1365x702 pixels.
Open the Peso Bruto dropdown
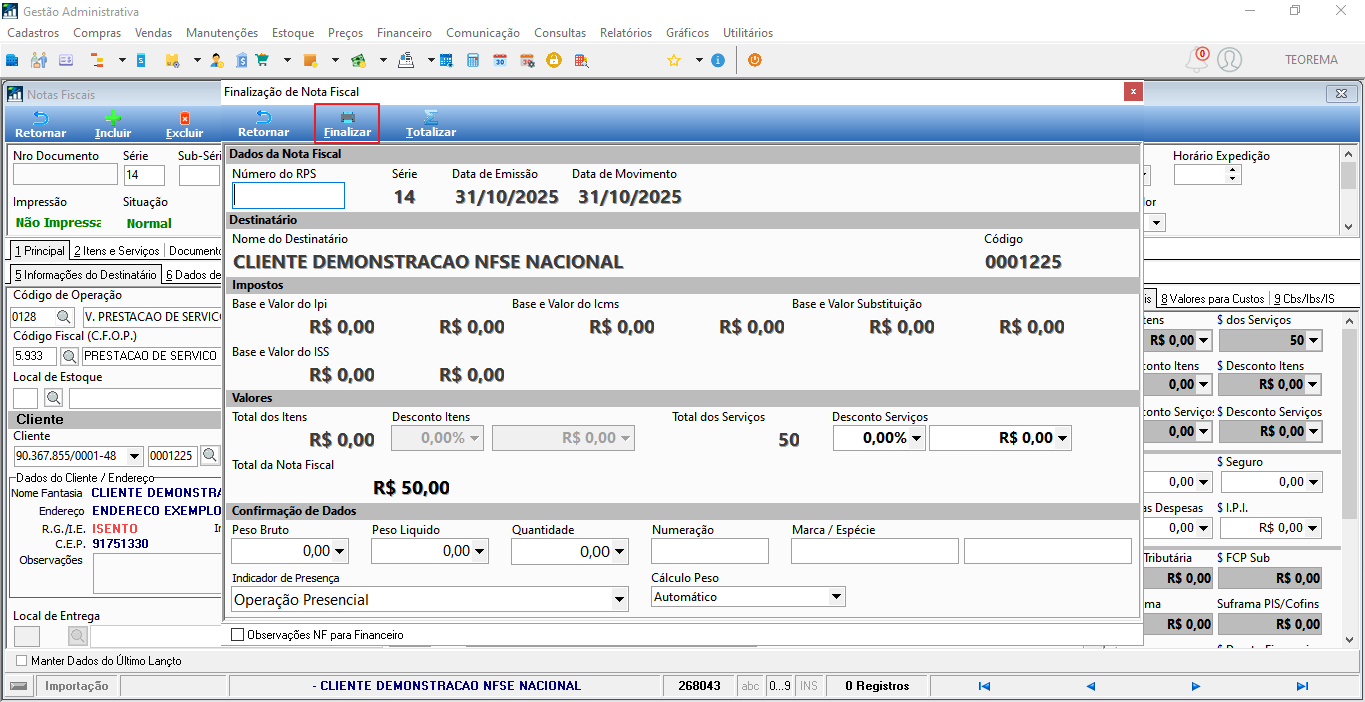(x=340, y=551)
